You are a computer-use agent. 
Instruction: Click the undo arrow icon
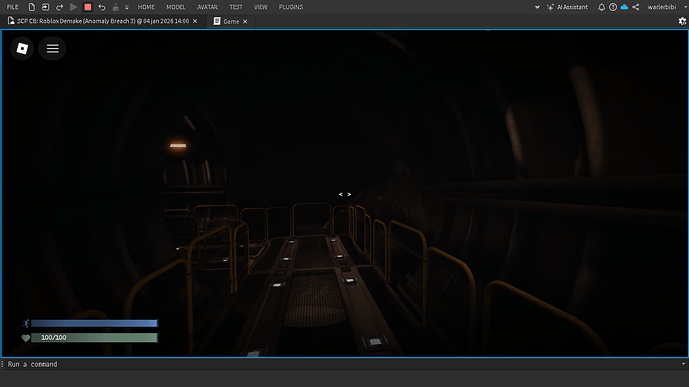click(102, 7)
